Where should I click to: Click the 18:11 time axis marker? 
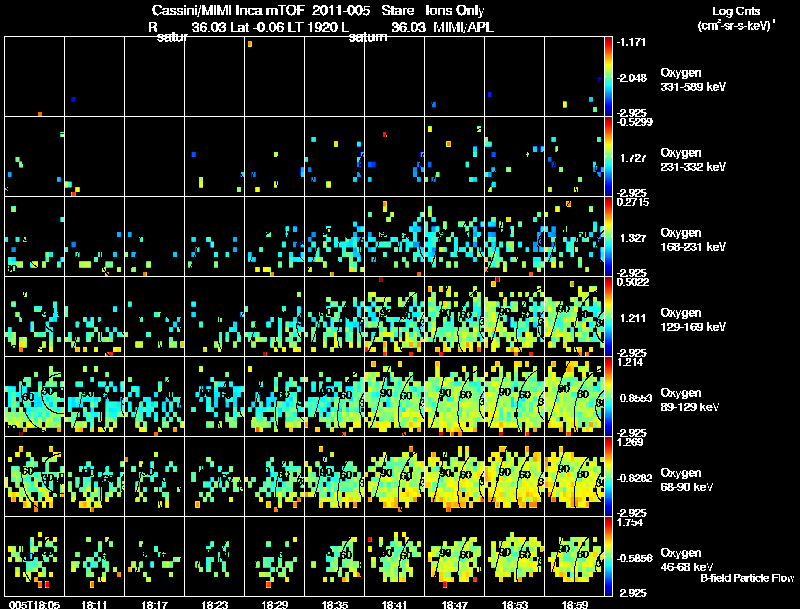94,605
